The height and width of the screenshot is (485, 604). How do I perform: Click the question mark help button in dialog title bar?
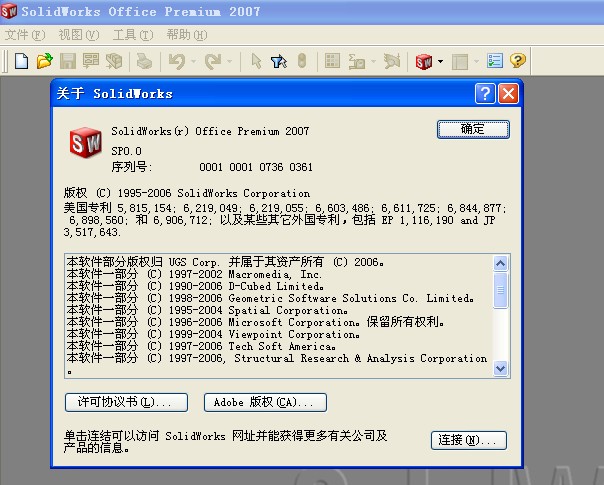485,94
